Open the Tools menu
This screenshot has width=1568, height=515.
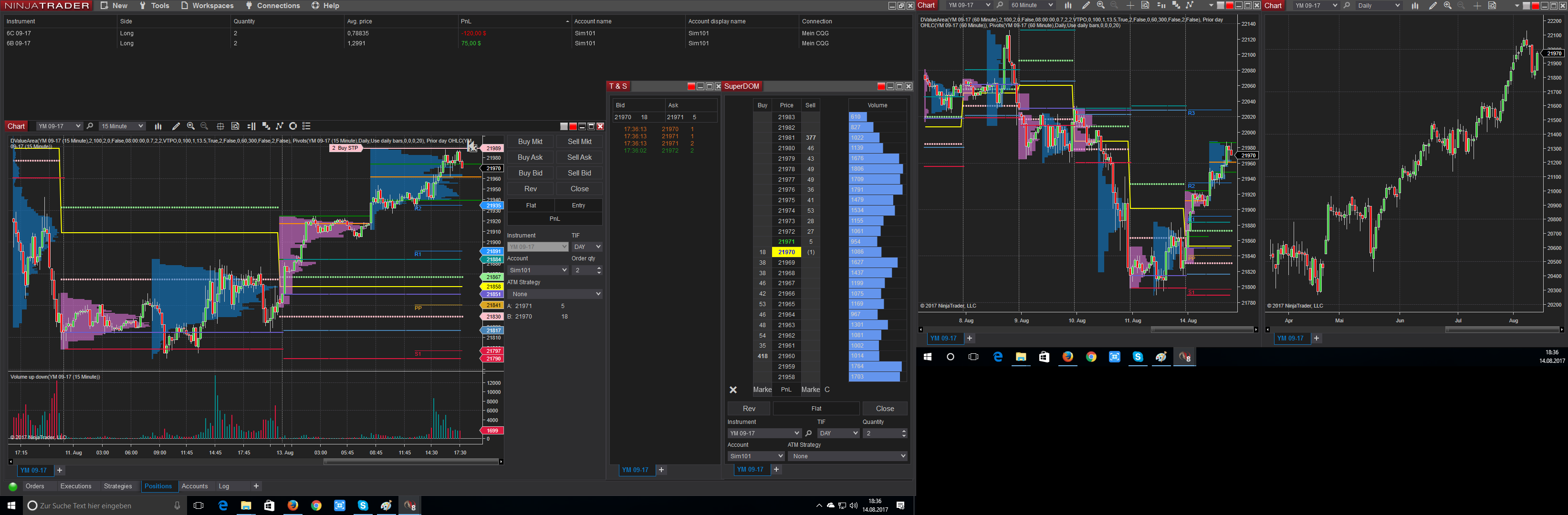coord(154,5)
